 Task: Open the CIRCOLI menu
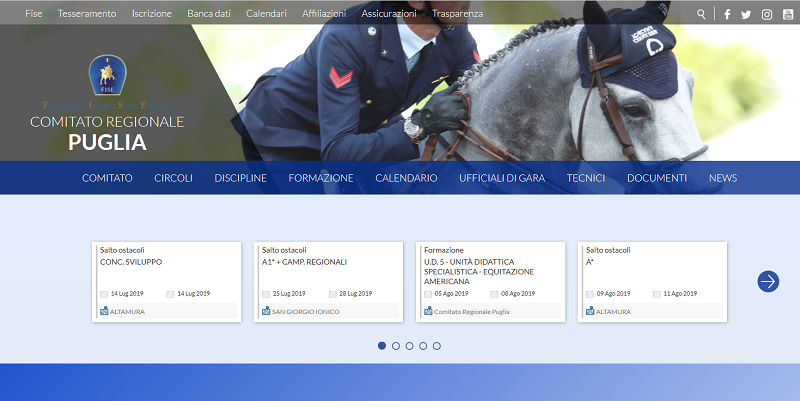[173, 178]
